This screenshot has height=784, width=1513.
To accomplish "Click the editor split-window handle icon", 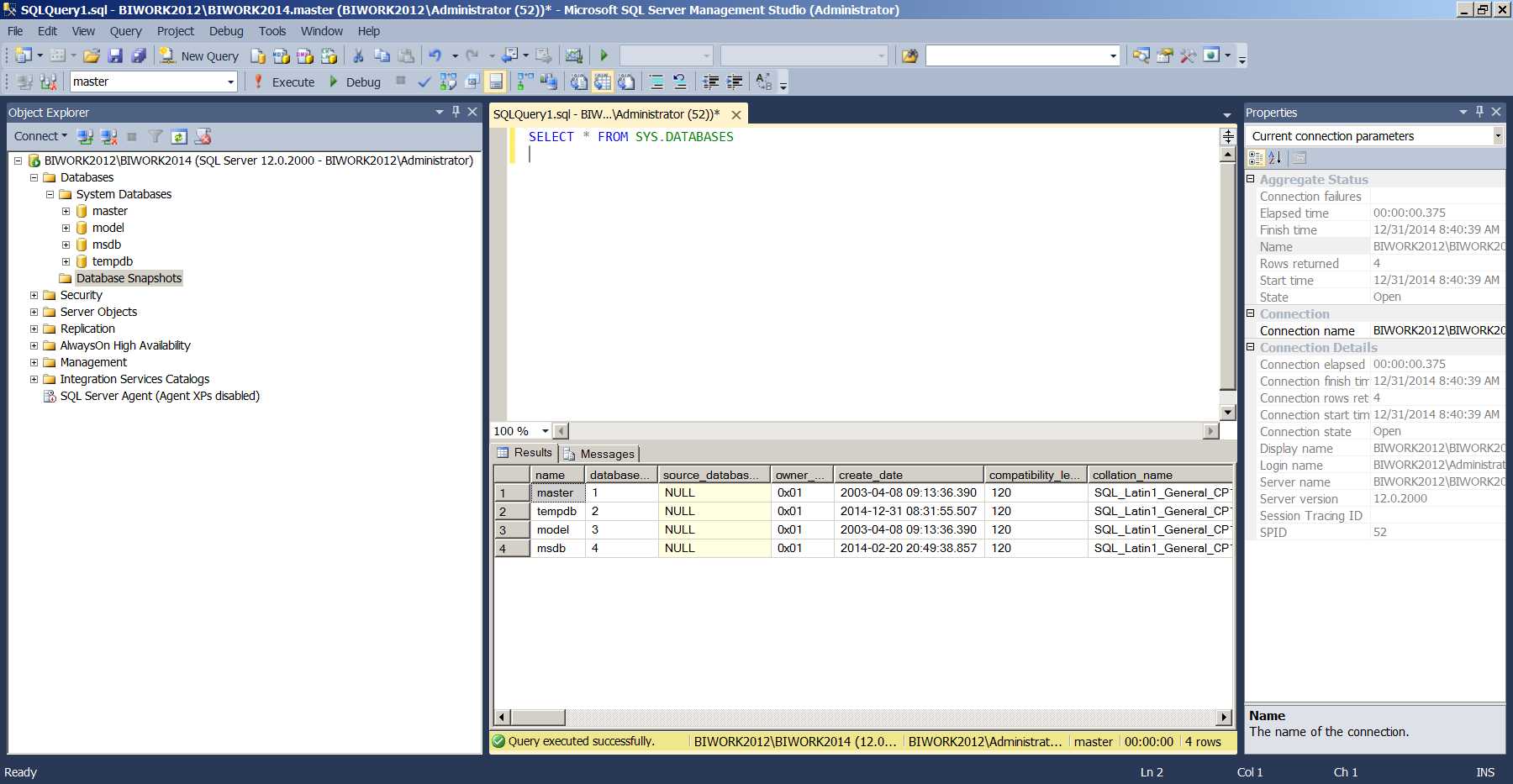I will (1228, 136).
